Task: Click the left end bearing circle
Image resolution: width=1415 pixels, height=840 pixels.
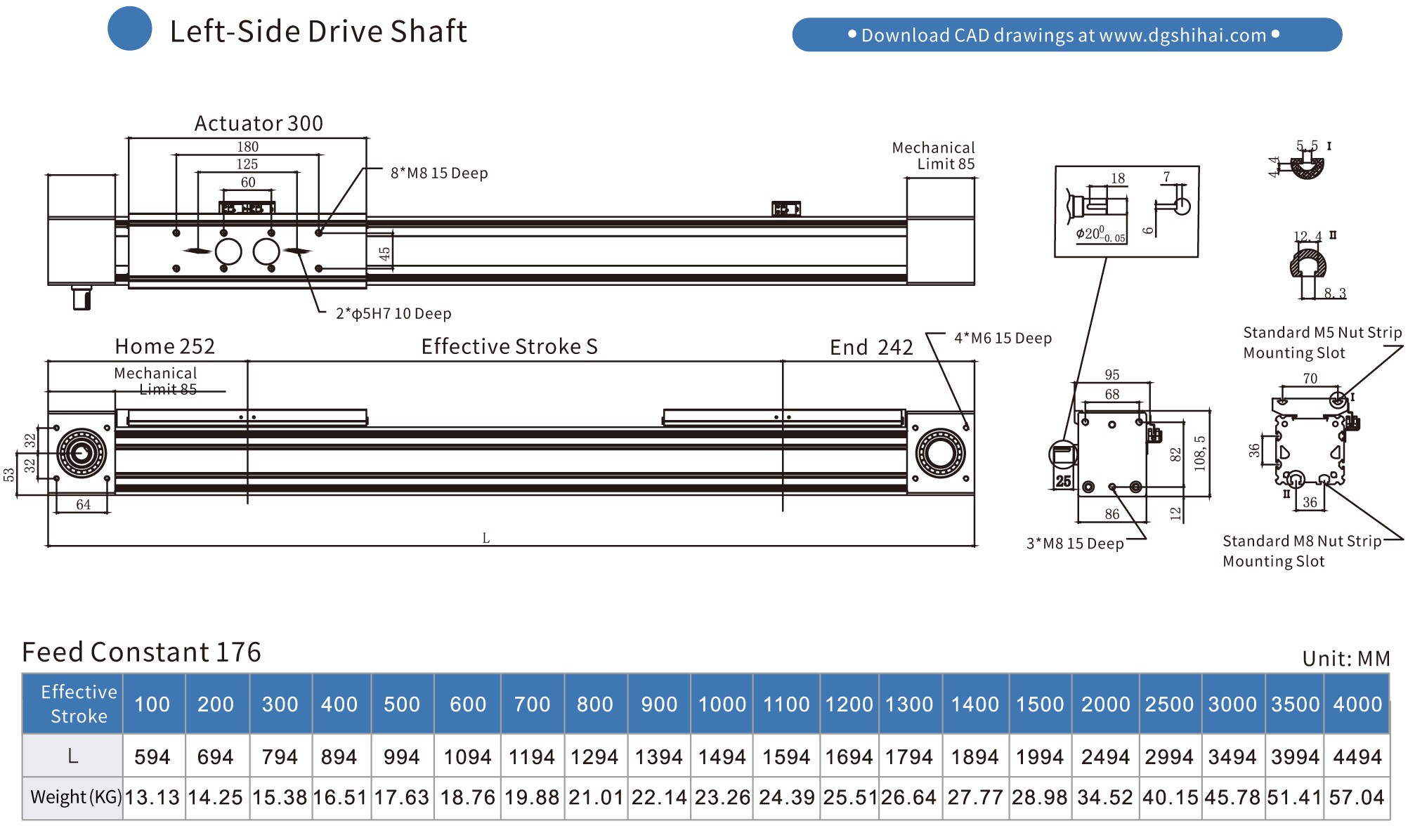Action: [x=81, y=453]
